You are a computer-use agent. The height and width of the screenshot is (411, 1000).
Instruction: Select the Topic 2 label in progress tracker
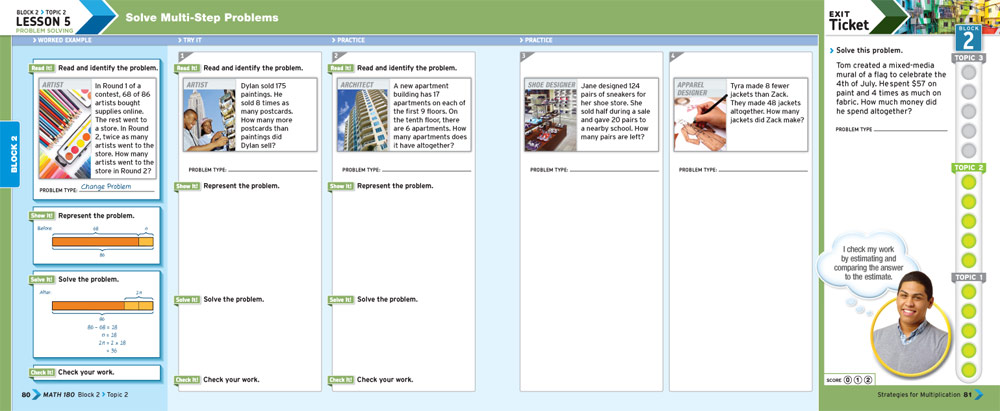968,168
